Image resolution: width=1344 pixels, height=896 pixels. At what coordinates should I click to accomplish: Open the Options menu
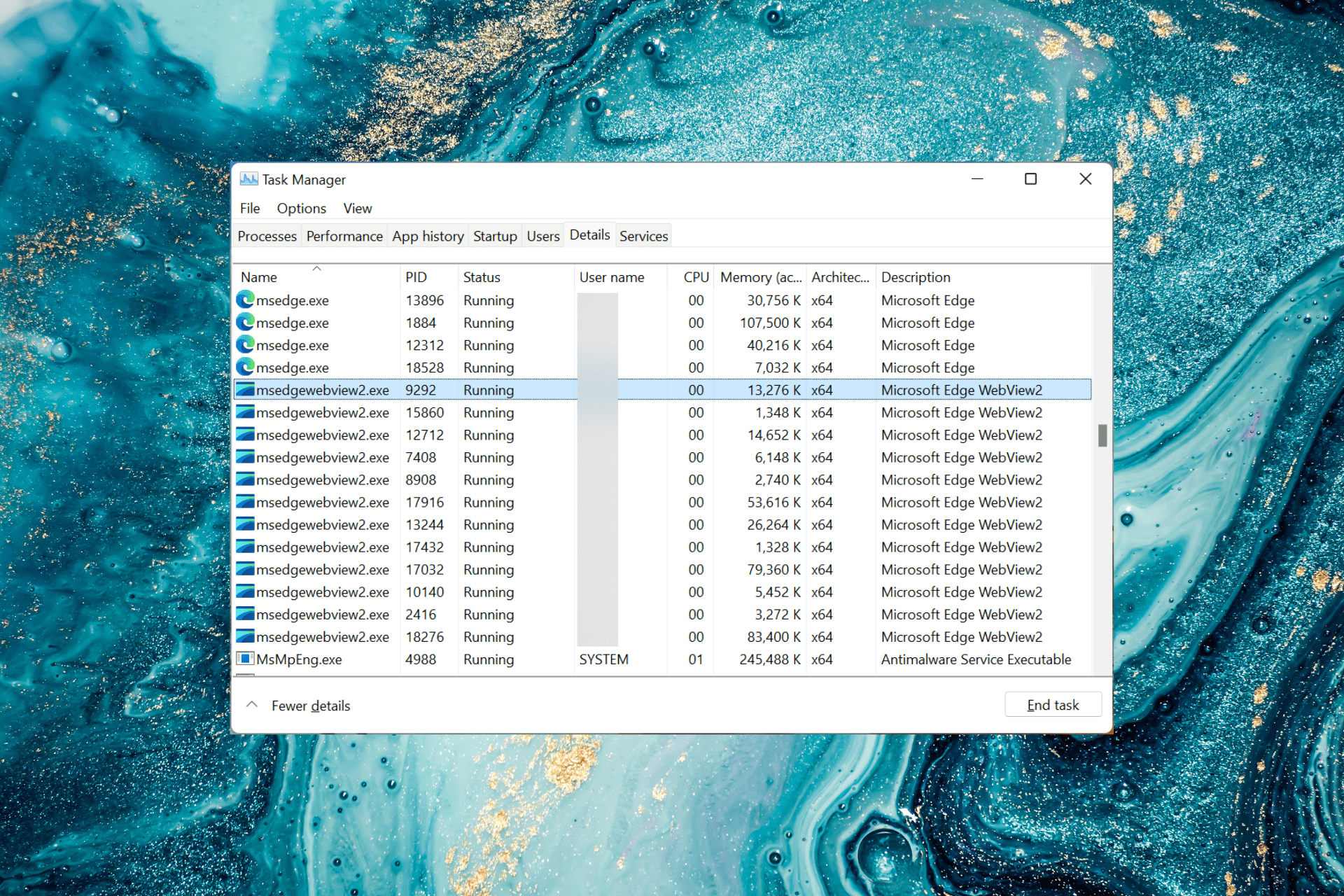(300, 207)
